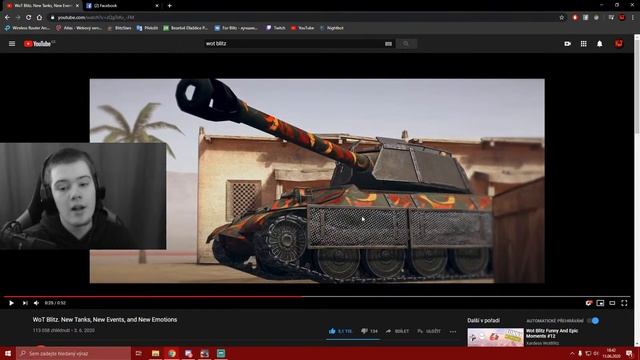Open the For Blitz bookmark

(x=236, y=28)
